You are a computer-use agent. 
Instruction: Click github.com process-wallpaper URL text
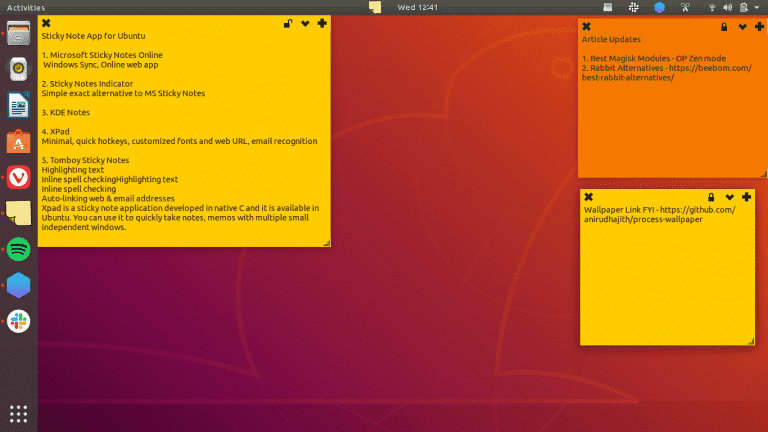(x=660, y=215)
